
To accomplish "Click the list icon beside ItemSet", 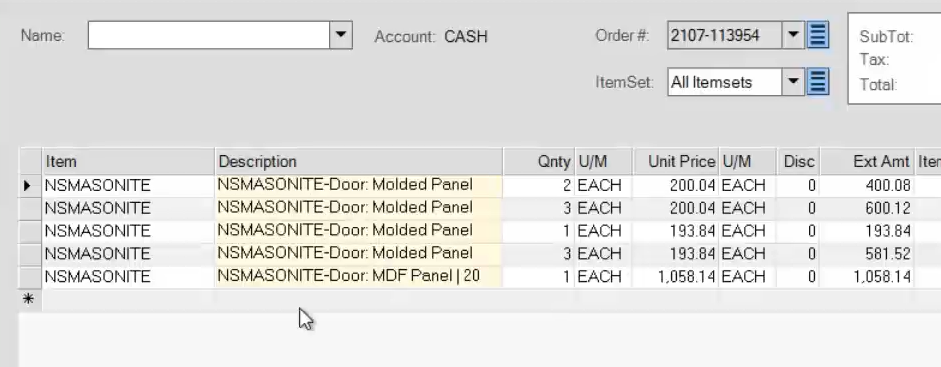I will (x=817, y=82).
